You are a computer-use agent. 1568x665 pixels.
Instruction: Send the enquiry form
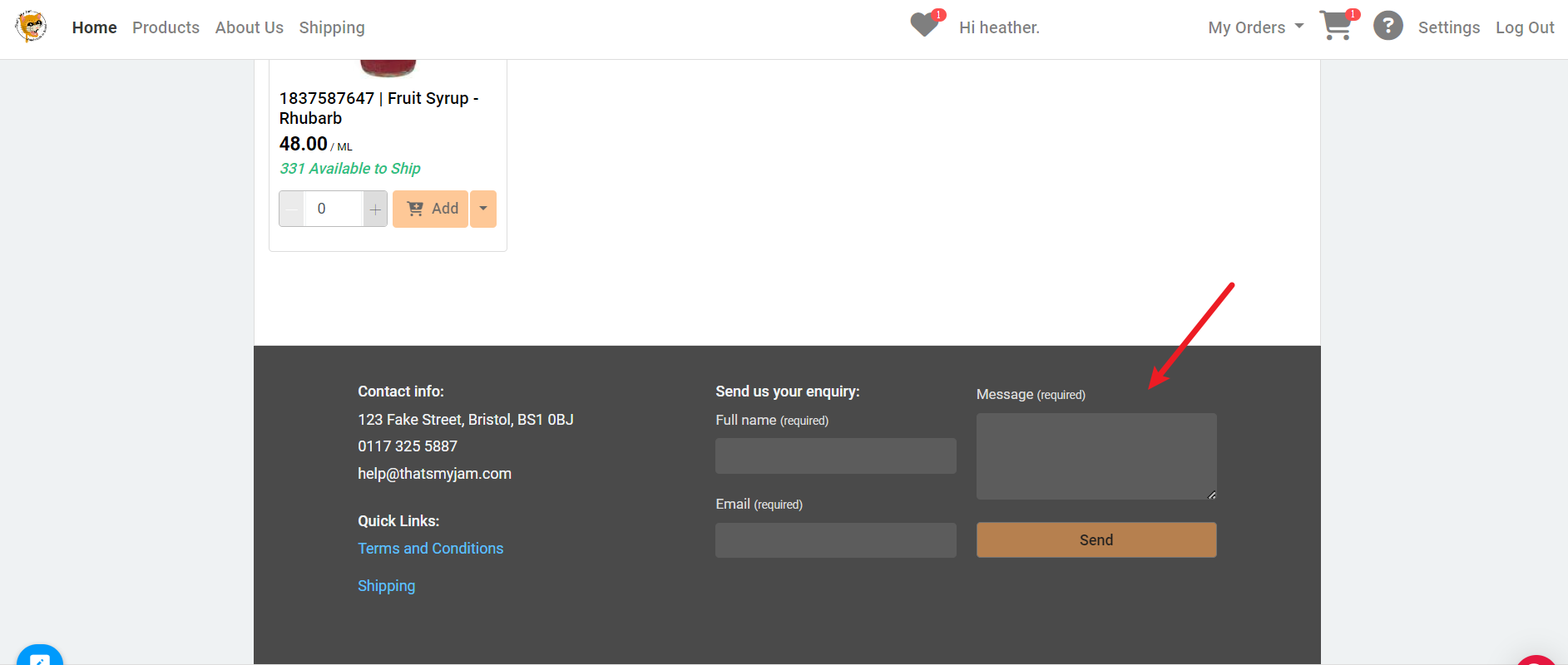(x=1096, y=540)
